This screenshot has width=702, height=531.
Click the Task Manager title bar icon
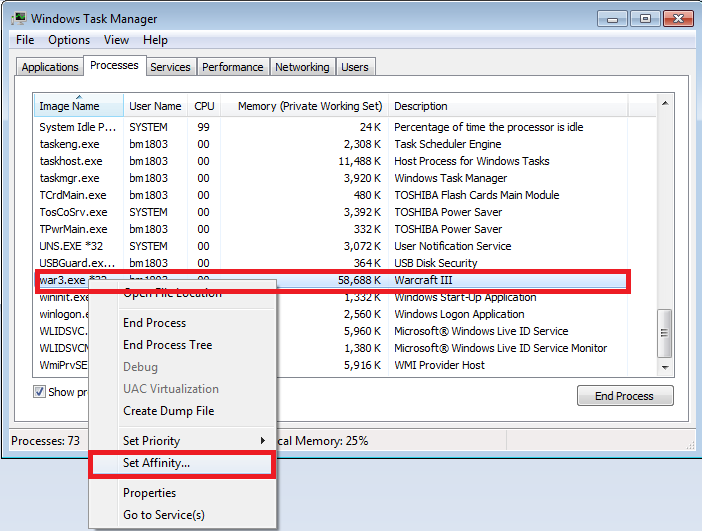[18, 19]
